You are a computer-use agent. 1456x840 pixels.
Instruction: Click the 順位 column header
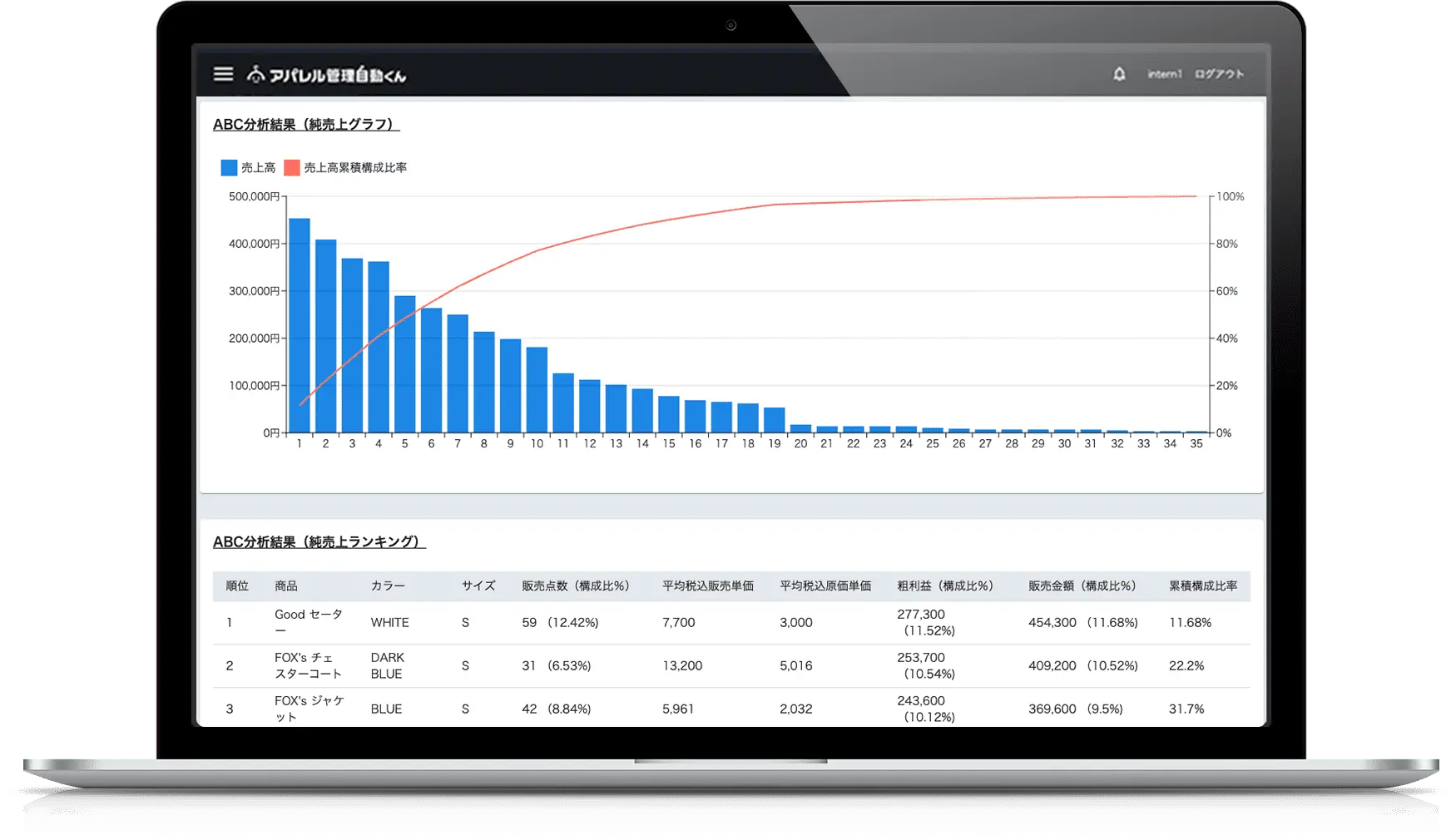[237, 586]
